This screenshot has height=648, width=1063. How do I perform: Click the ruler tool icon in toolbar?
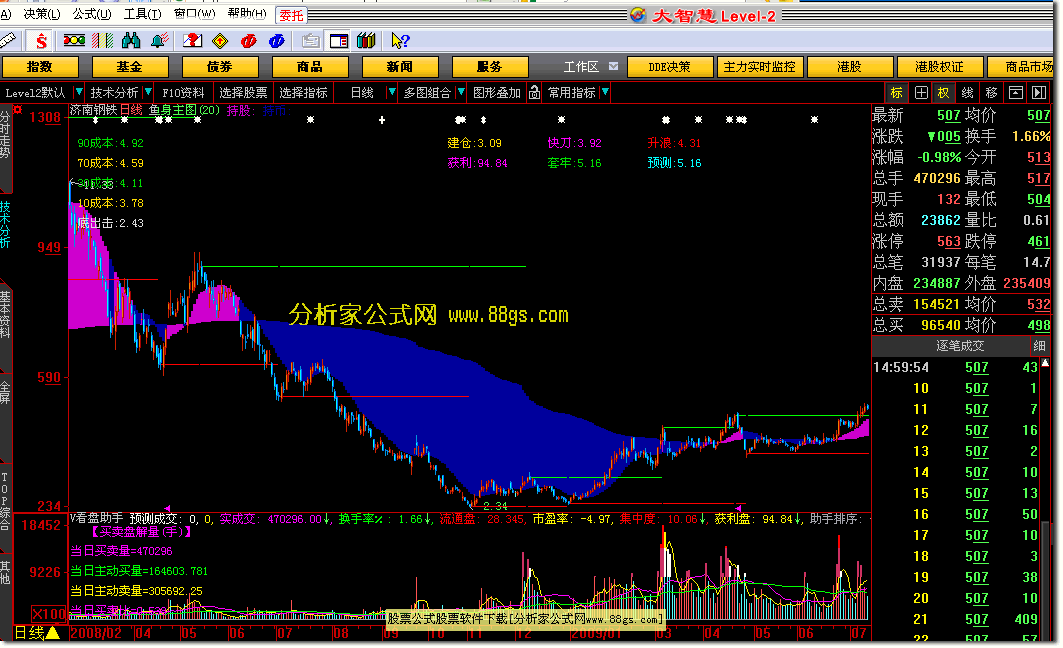[8, 41]
